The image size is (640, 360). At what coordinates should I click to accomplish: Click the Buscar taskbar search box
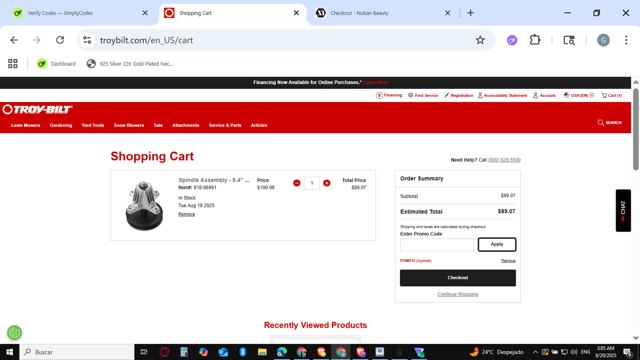[77, 352]
